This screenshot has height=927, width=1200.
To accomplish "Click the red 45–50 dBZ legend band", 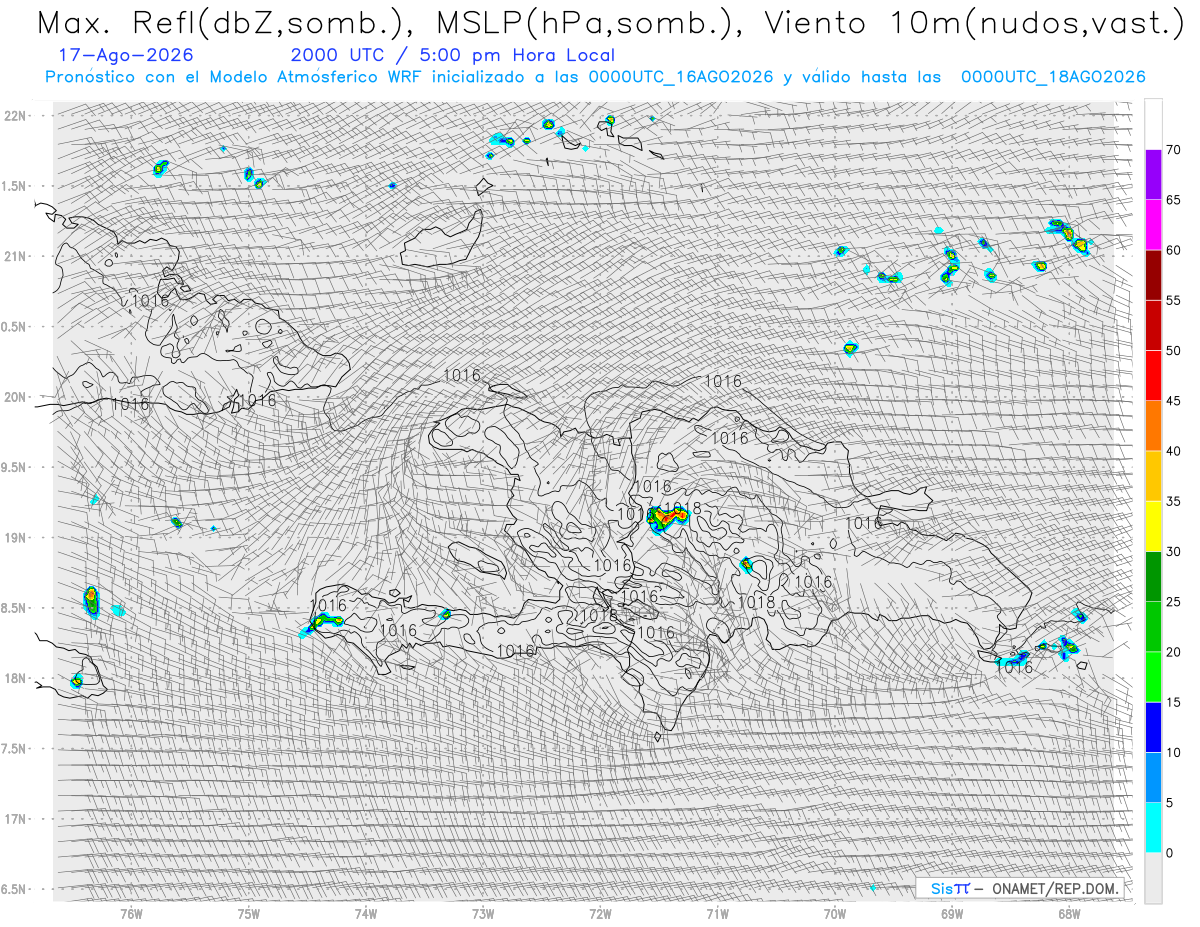I will tap(1153, 376).
